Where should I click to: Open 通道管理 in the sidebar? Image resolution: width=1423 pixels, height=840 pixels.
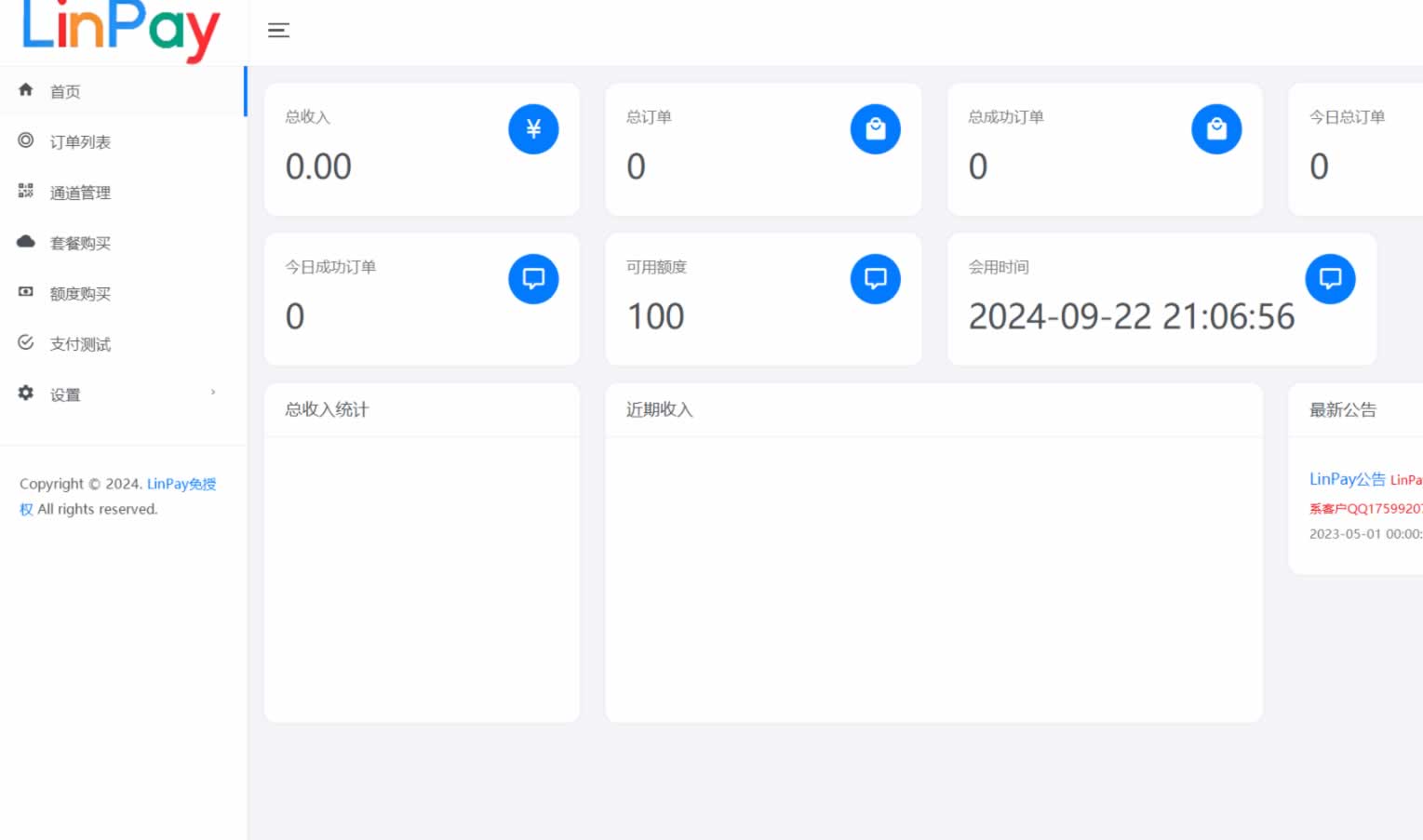[x=80, y=193]
